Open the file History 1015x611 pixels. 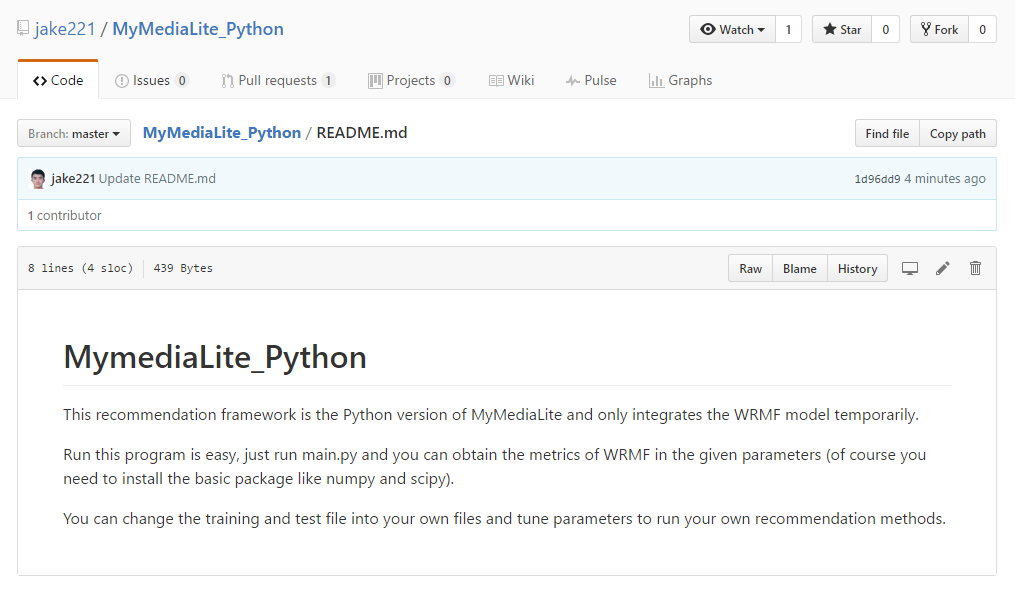pyautogui.click(x=857, y=269)
